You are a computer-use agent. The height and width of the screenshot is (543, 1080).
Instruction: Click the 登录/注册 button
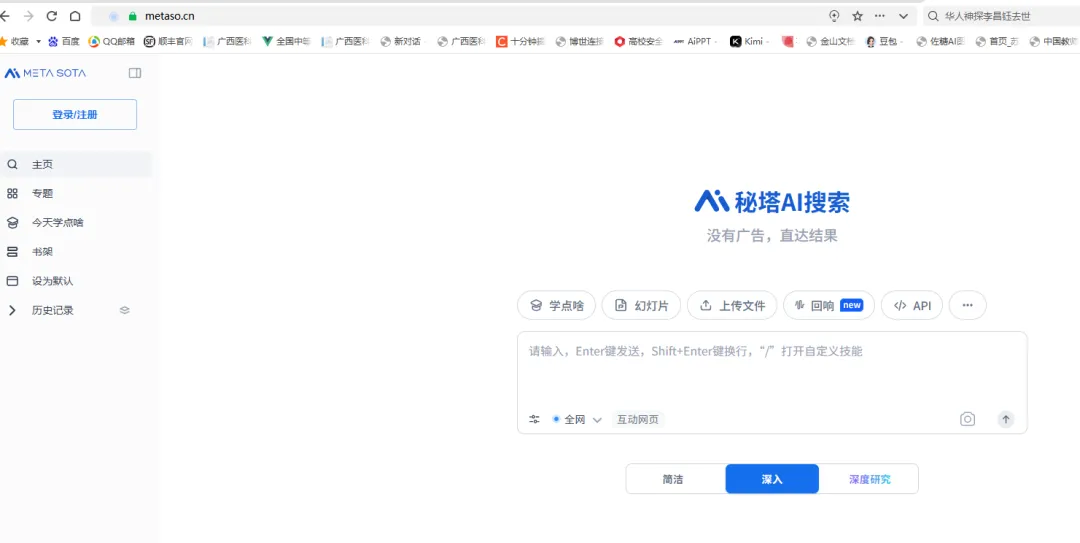click(x=75, y=114)
